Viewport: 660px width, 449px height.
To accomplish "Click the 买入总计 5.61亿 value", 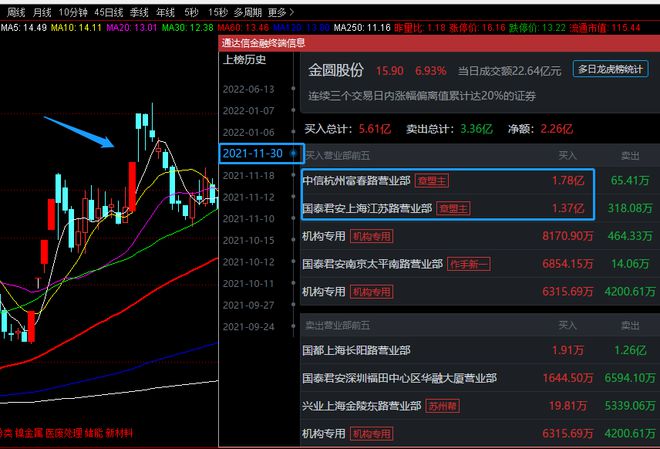I will 375,129.
